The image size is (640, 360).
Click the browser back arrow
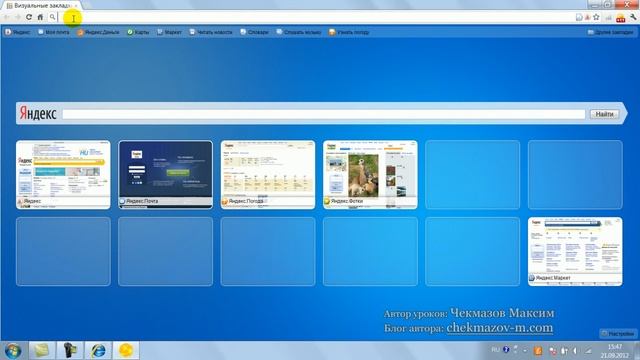coord(7,17)
